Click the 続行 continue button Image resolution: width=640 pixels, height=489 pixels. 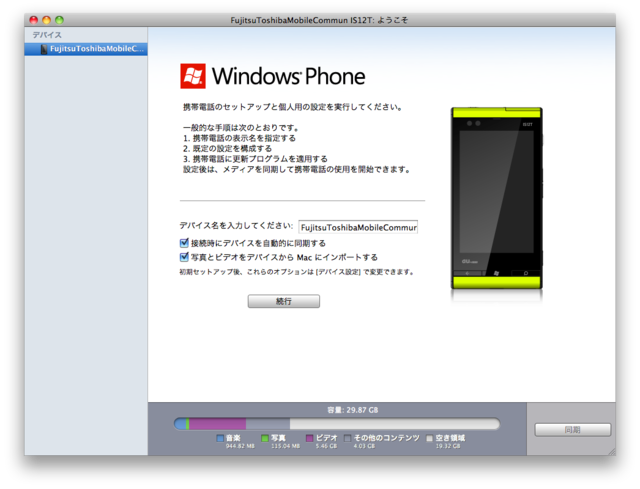point(284,301)
